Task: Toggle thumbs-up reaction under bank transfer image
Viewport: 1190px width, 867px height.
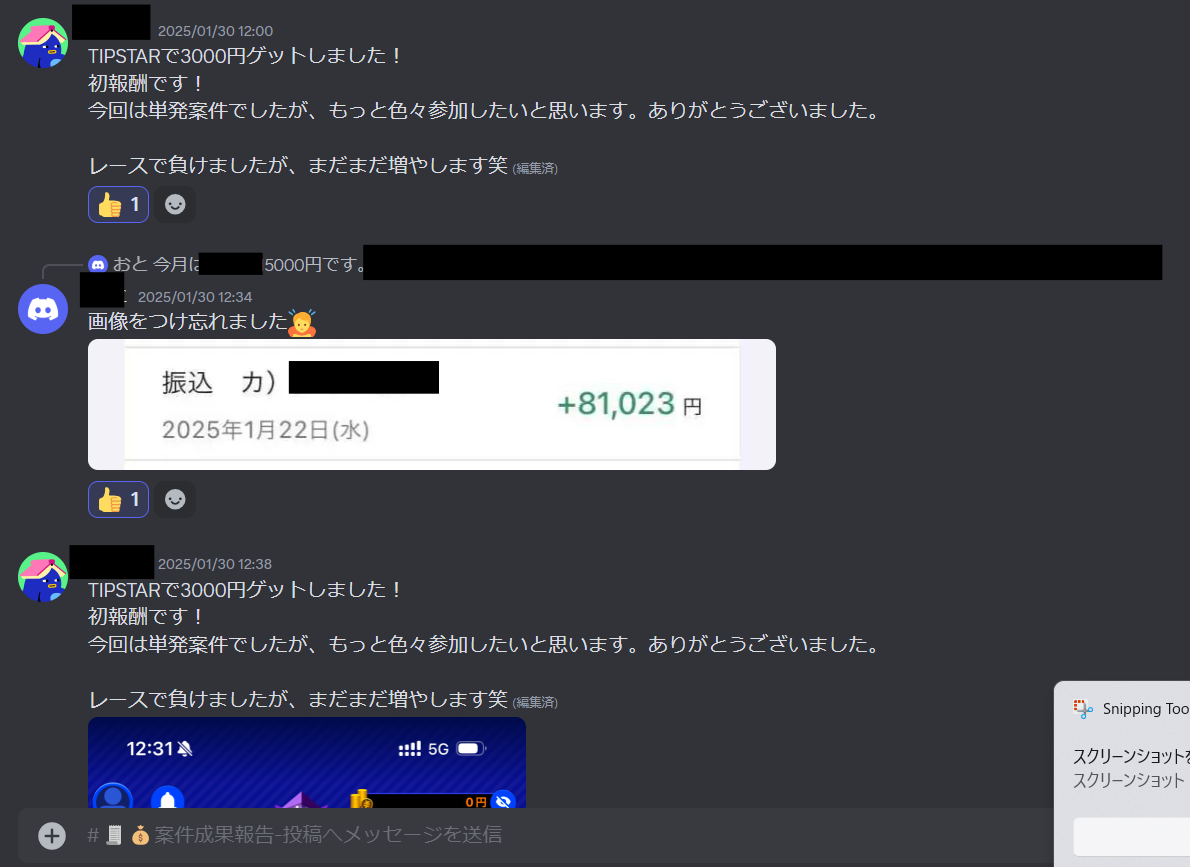Action: (118, 499)
